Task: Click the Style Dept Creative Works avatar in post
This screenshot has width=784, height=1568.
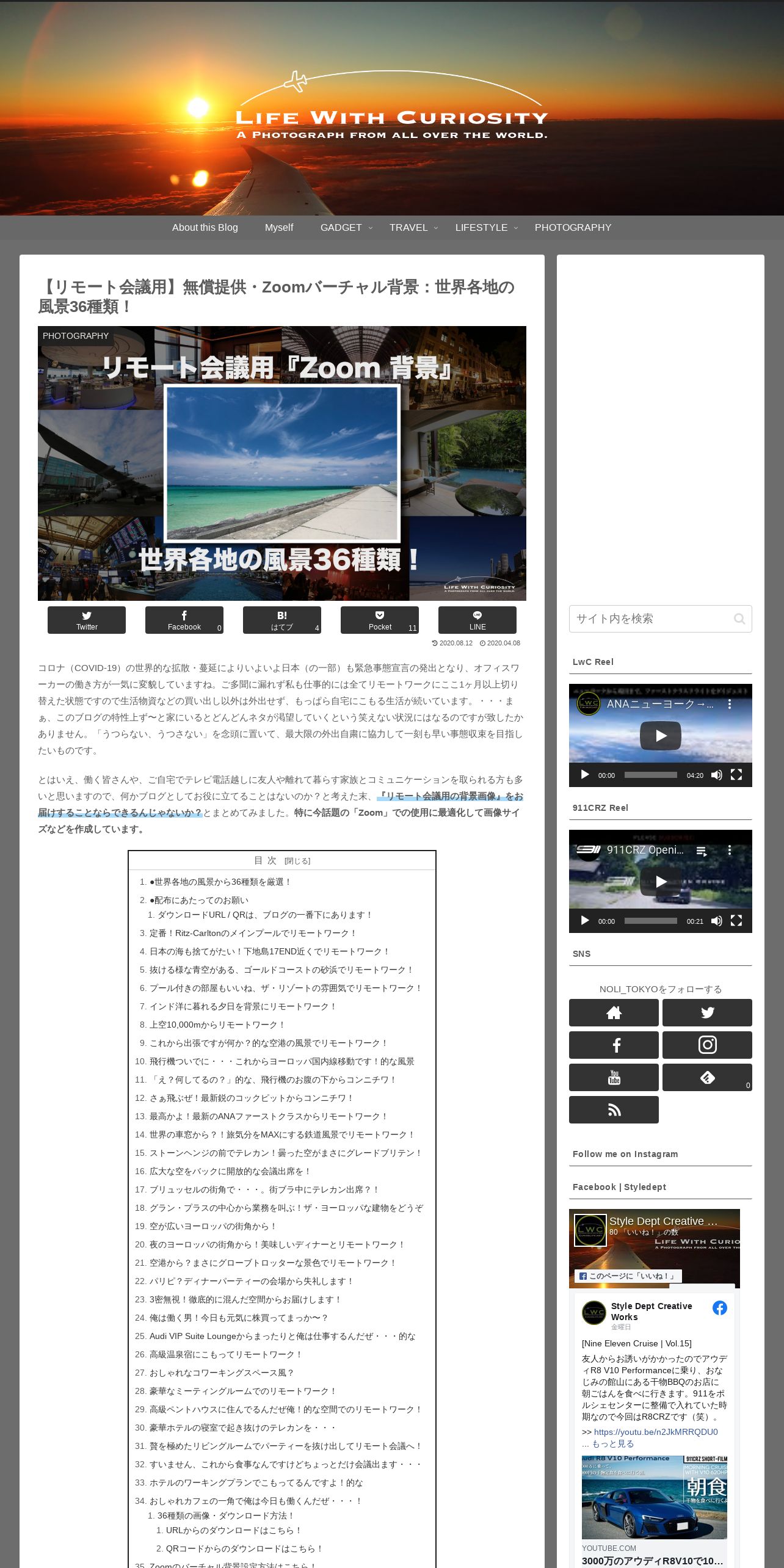Action: [594, 1312]
